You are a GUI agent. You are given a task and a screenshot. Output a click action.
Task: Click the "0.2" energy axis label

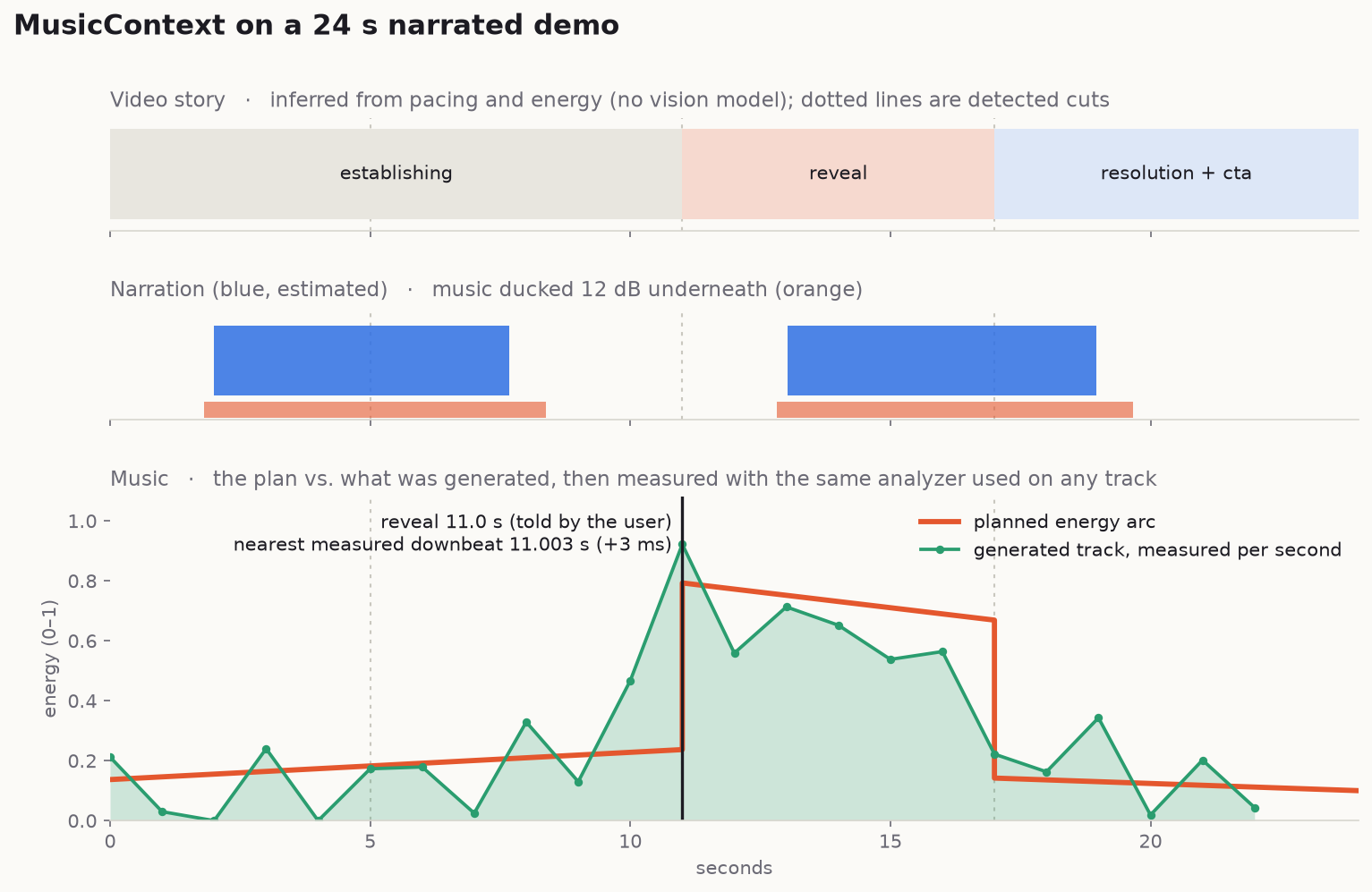(x=81, y=761)
